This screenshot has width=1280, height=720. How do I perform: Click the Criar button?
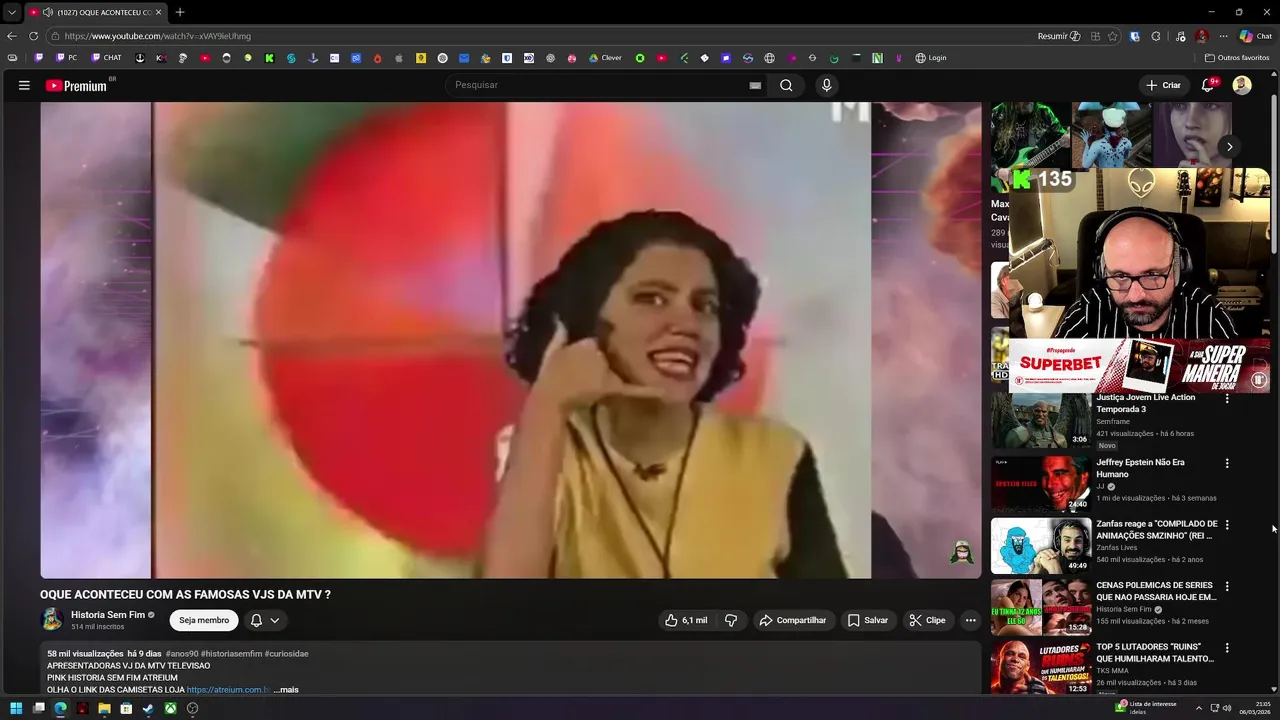tap(1164, 85)
